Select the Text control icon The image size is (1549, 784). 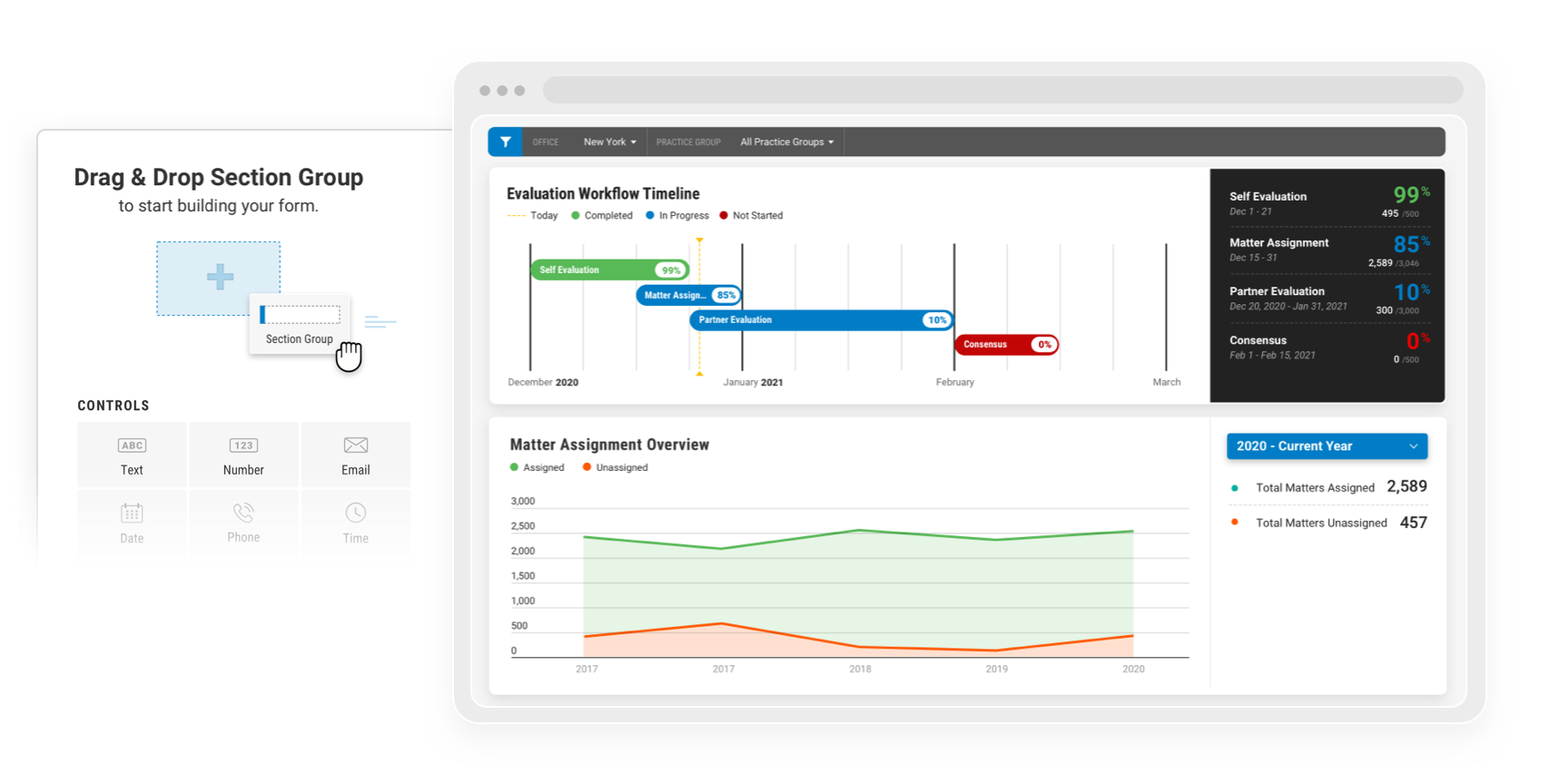coord(132,446)
